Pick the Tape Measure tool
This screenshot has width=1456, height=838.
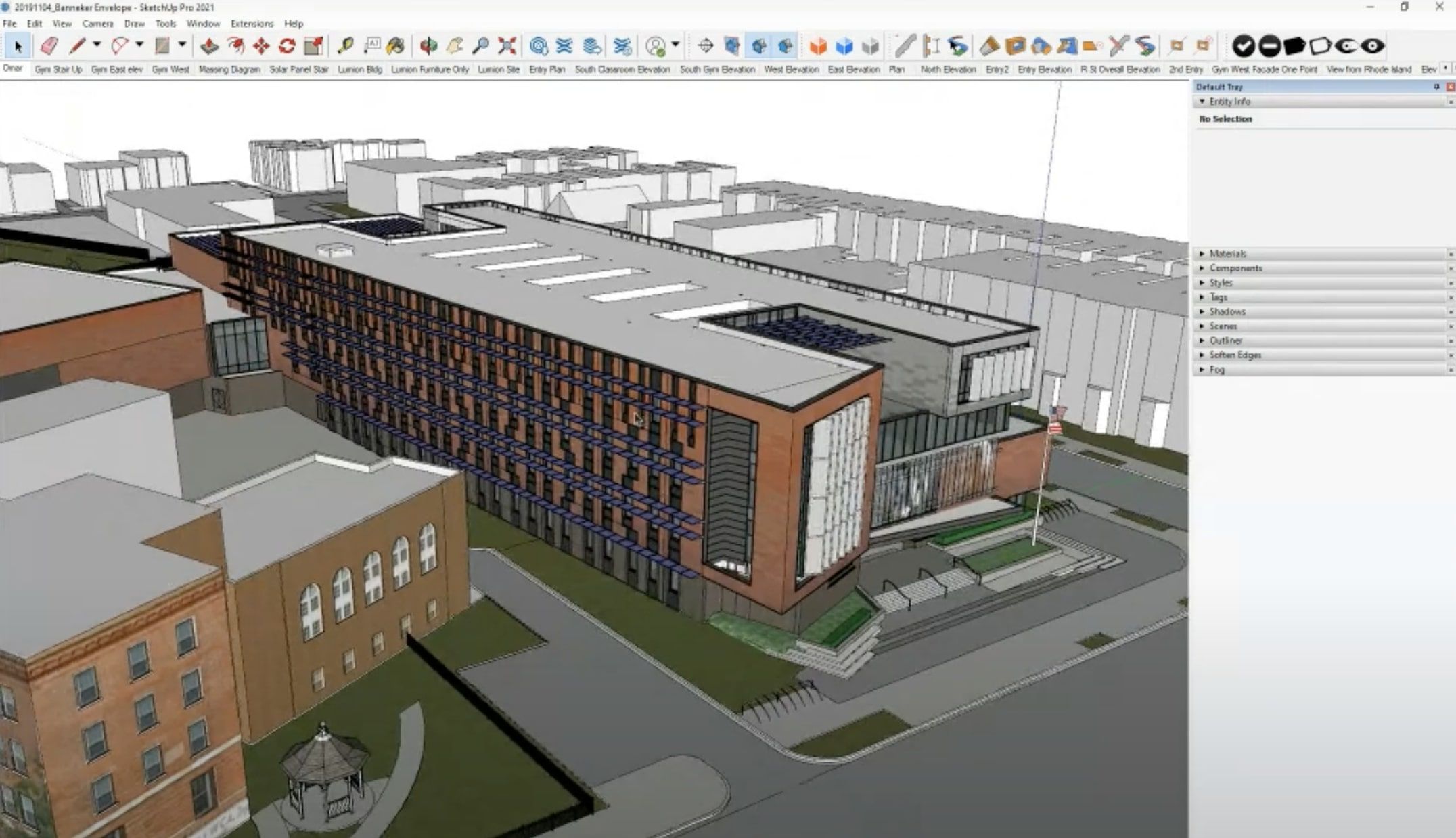tap(345, 46)
